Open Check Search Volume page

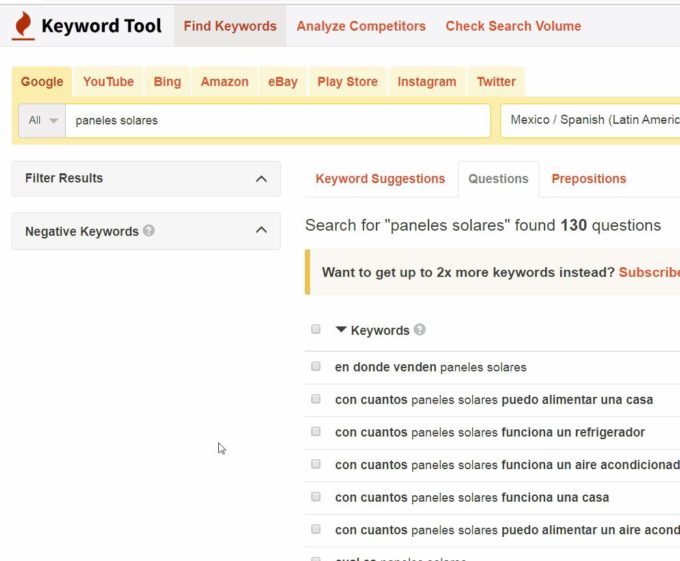click(x=513, y=26)
